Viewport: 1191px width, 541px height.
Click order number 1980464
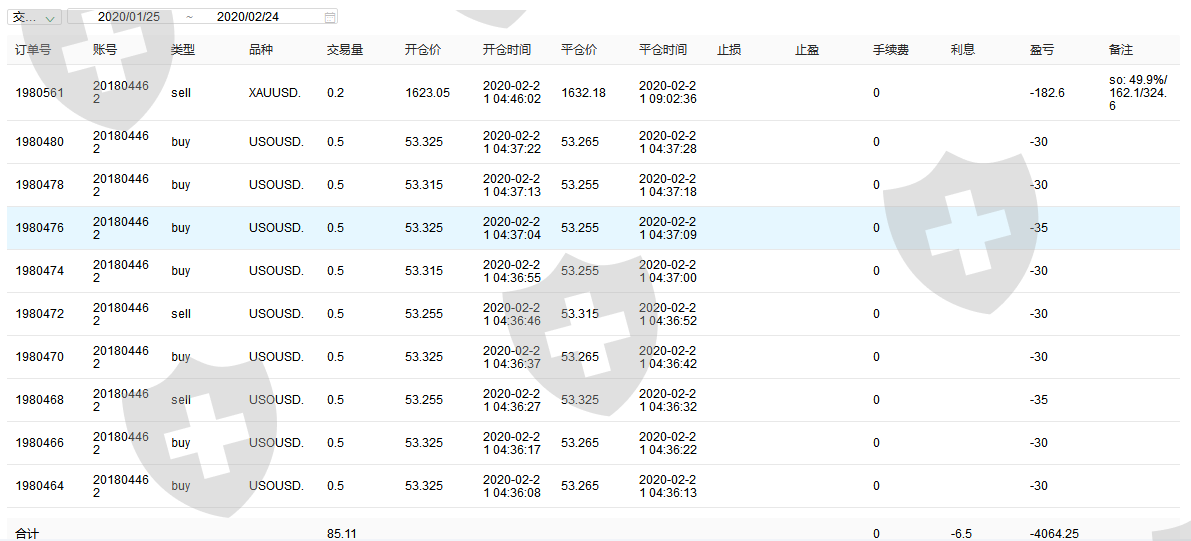tap(40, 486)
